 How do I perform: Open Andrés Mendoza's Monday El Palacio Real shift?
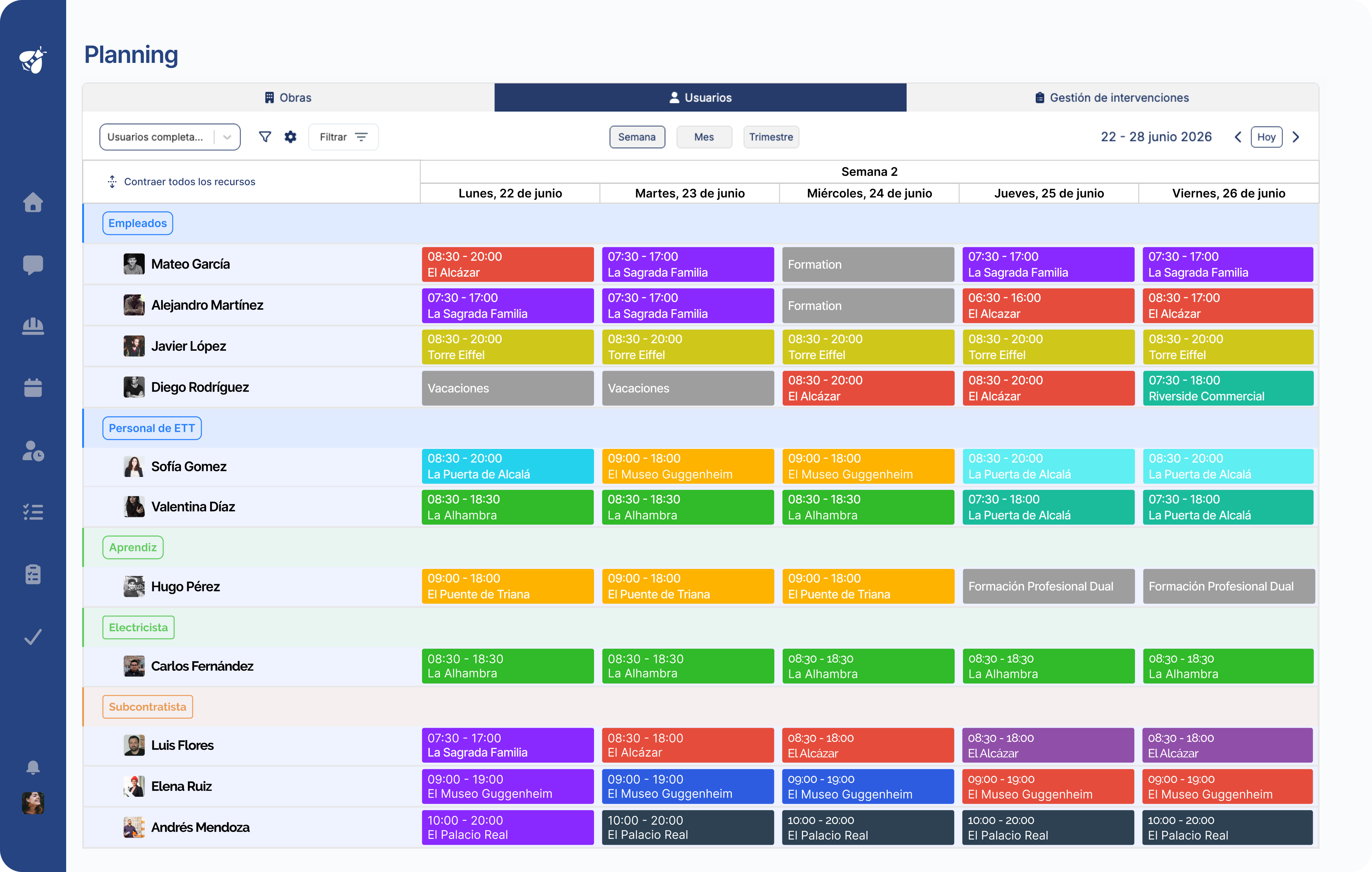point(508,827)
